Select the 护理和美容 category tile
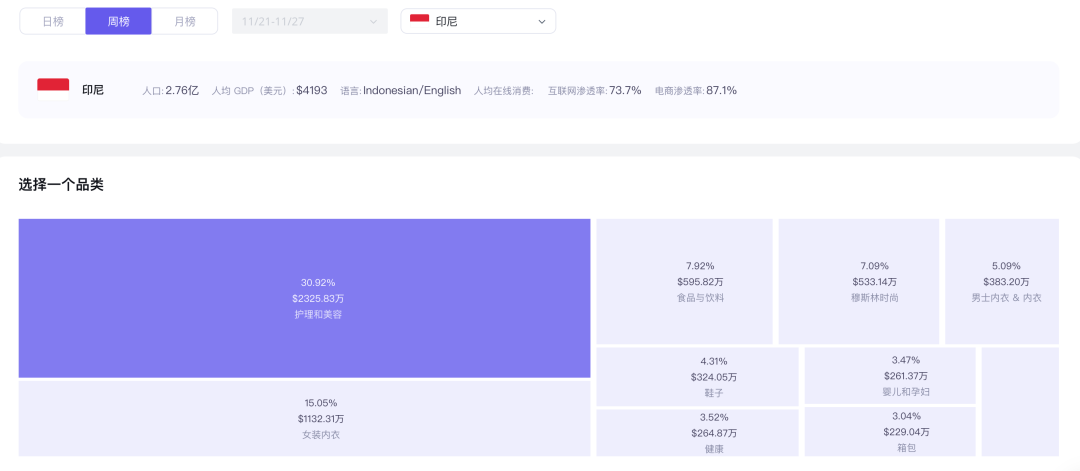The width and height of the screenshot is (1080, 471). pyautogui.click(x=304, y=298)
